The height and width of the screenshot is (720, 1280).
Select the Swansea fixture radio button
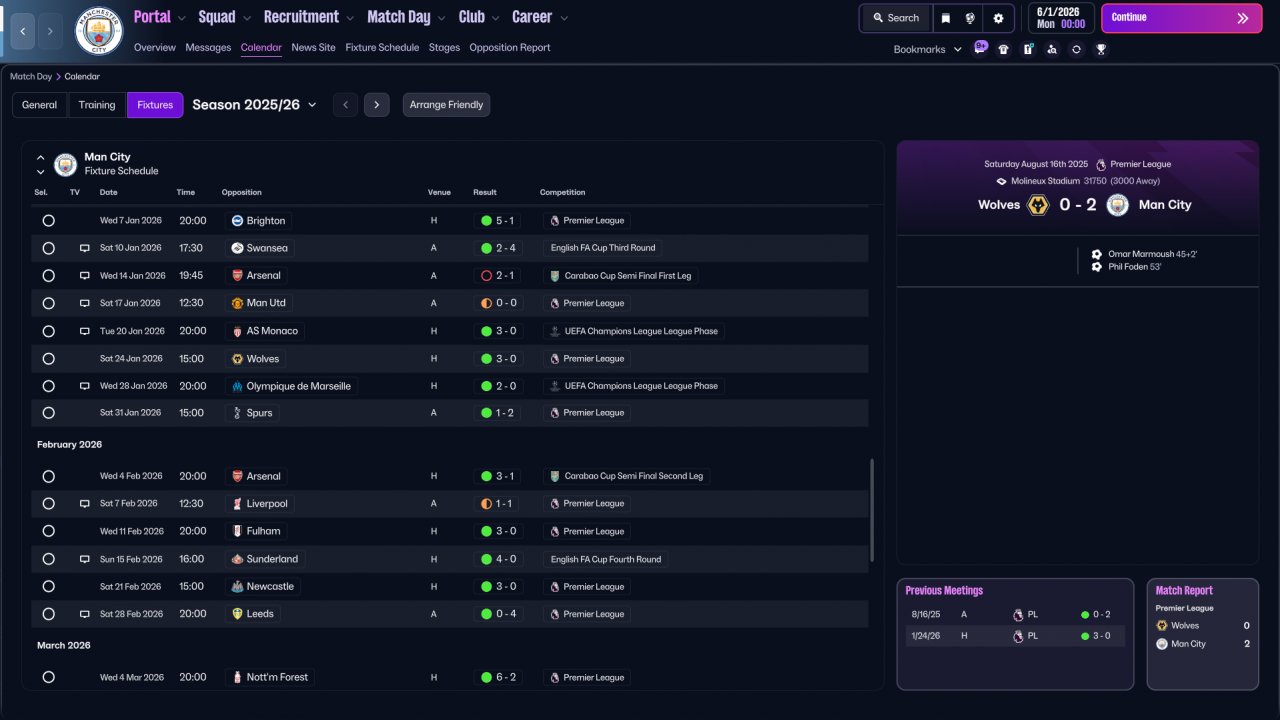tap(48, 248)
